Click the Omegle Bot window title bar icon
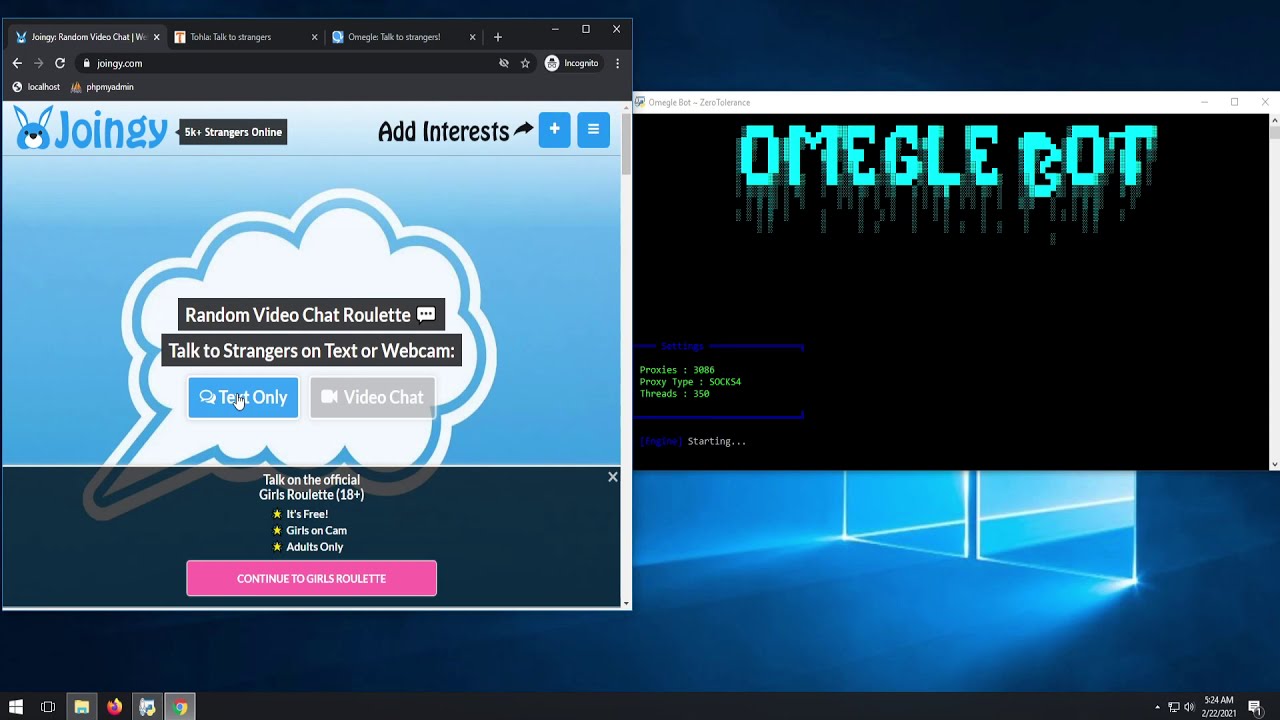The image size is (1280, 720). click(x=640, y=102)
